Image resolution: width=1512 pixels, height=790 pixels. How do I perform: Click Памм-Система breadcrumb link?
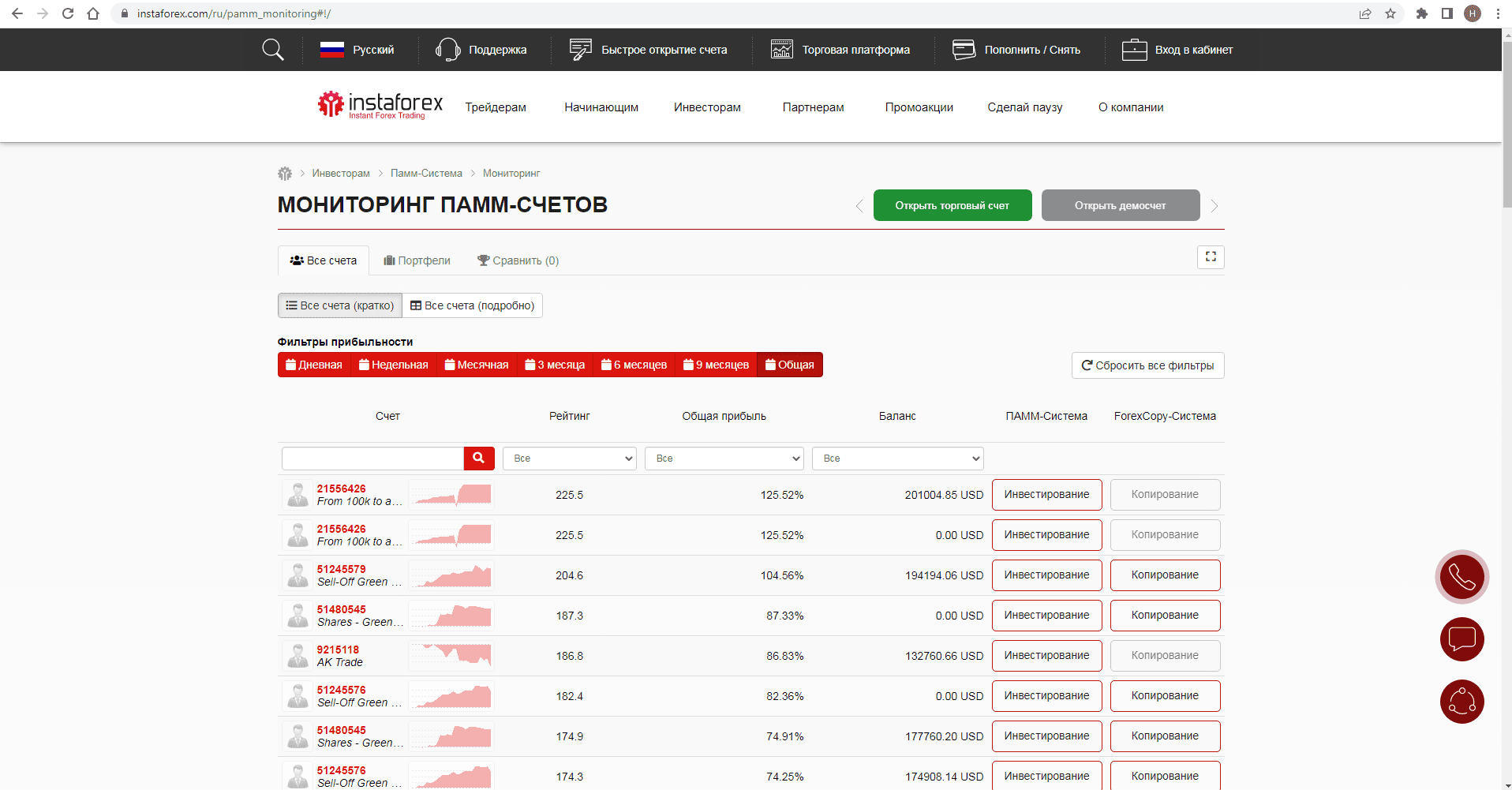(x=426, y=174)
